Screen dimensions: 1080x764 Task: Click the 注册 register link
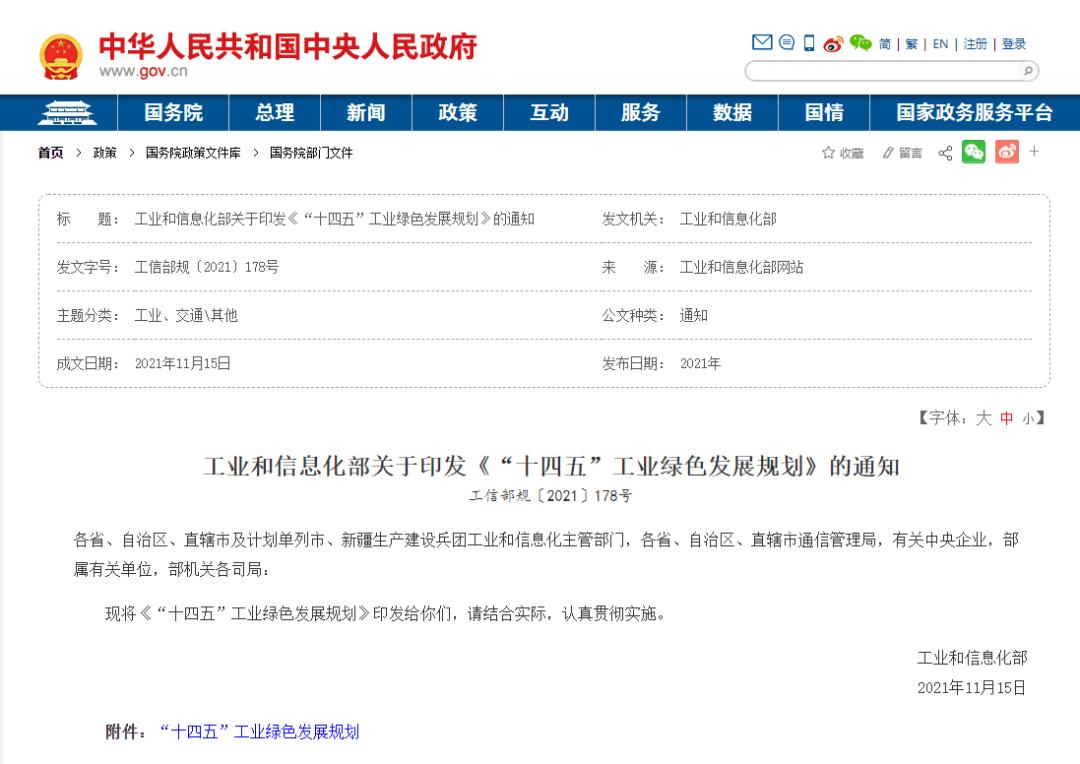975,44
